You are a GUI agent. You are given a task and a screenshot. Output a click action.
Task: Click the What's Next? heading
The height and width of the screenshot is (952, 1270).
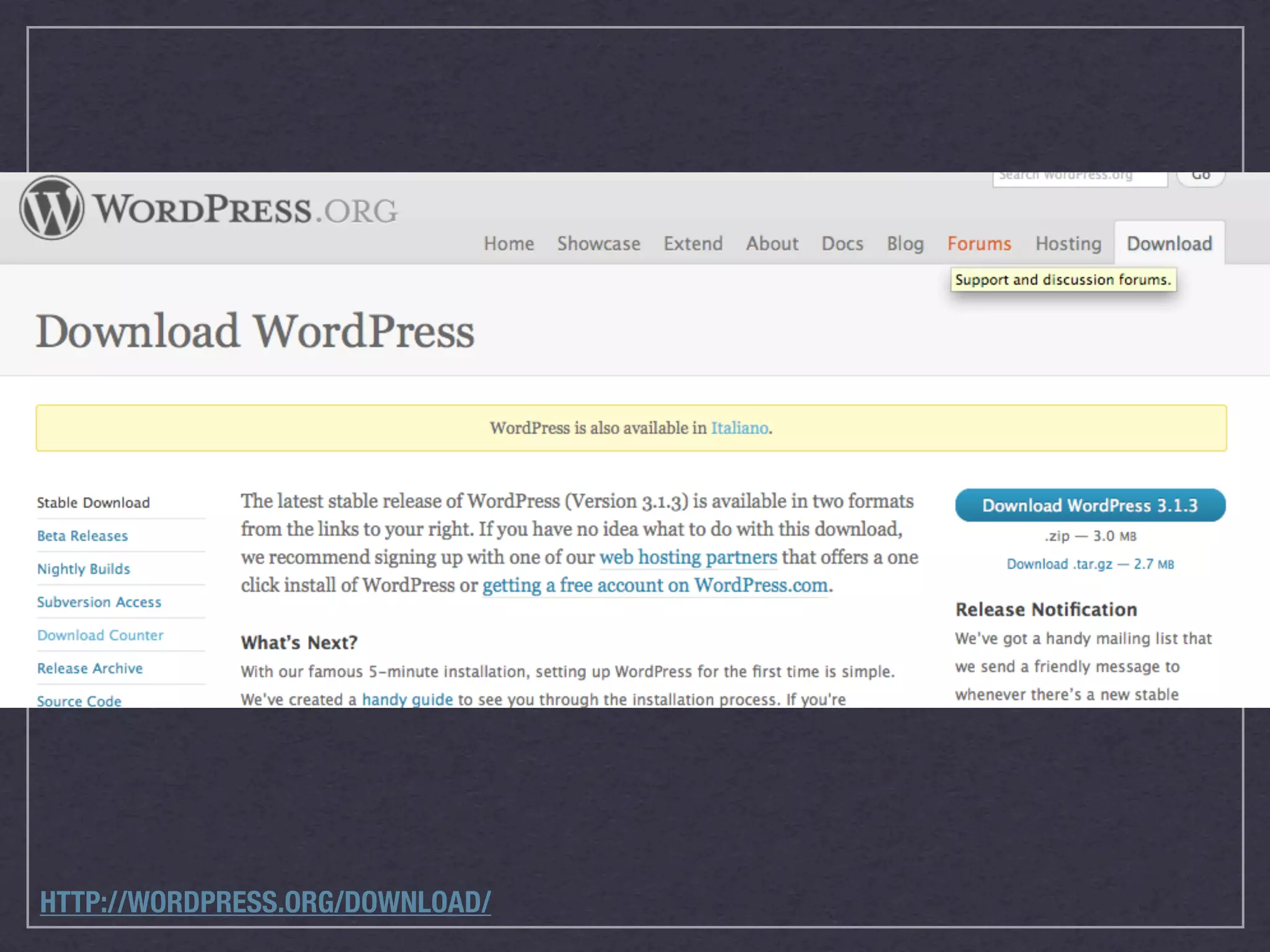point(299,643)
